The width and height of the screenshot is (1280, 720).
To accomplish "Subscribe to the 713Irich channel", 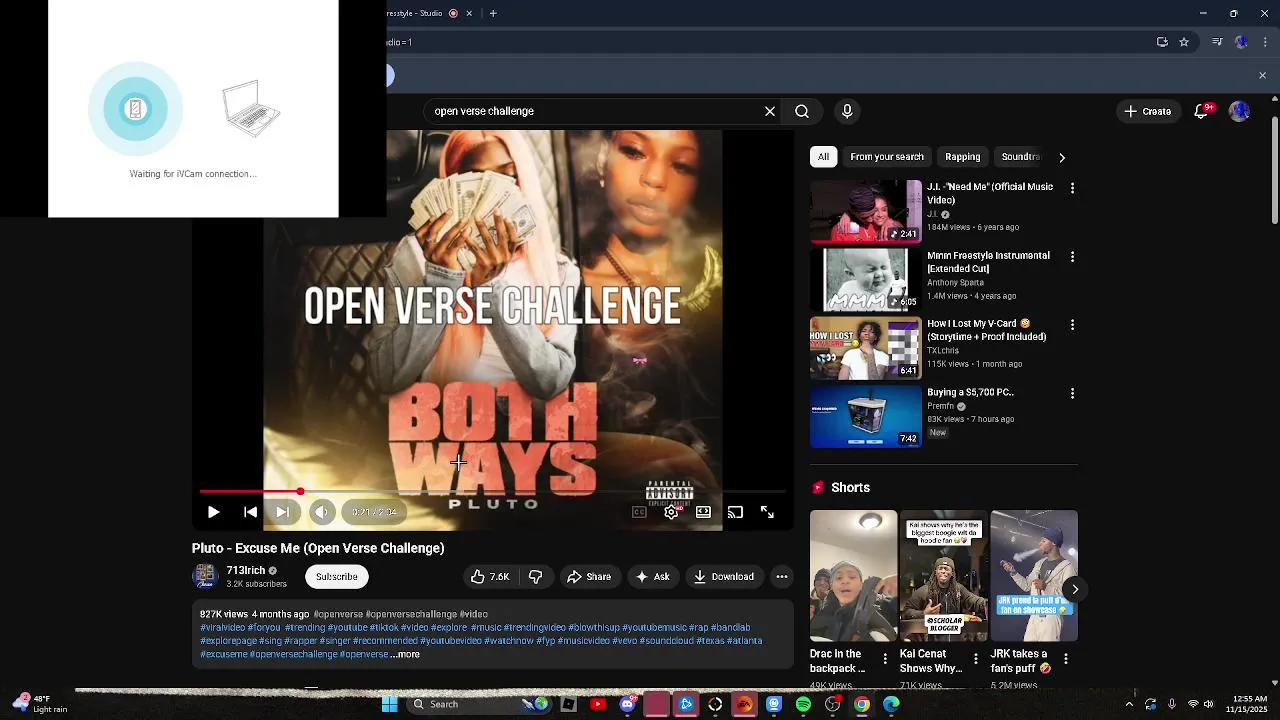I will (337, 576).
